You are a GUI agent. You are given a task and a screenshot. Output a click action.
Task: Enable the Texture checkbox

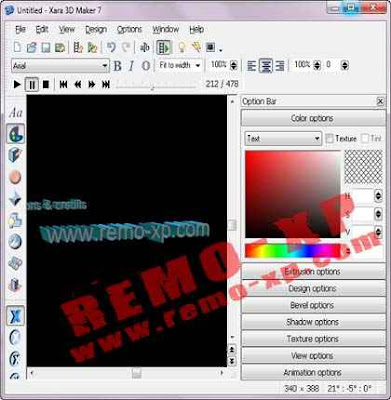(329, 139)
